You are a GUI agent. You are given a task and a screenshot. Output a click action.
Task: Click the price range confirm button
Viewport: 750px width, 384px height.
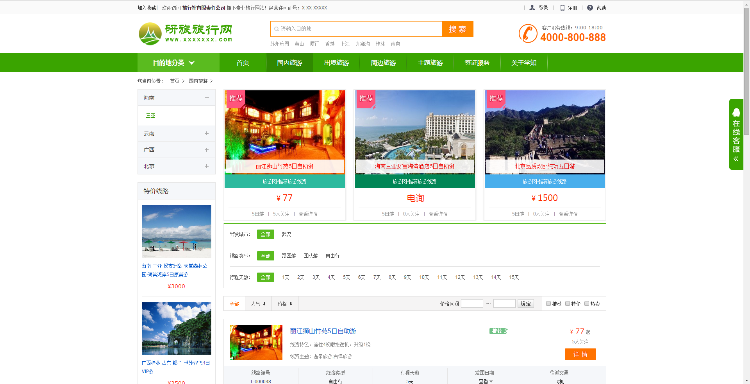coord(526,303)
